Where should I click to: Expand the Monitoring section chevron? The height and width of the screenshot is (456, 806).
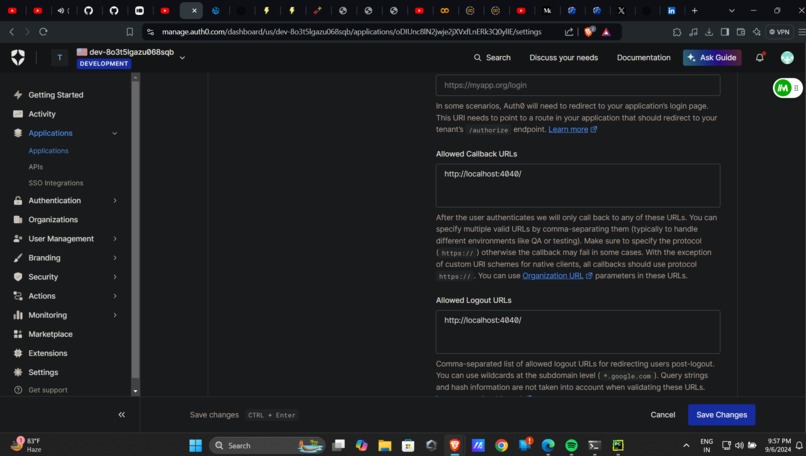115,315
